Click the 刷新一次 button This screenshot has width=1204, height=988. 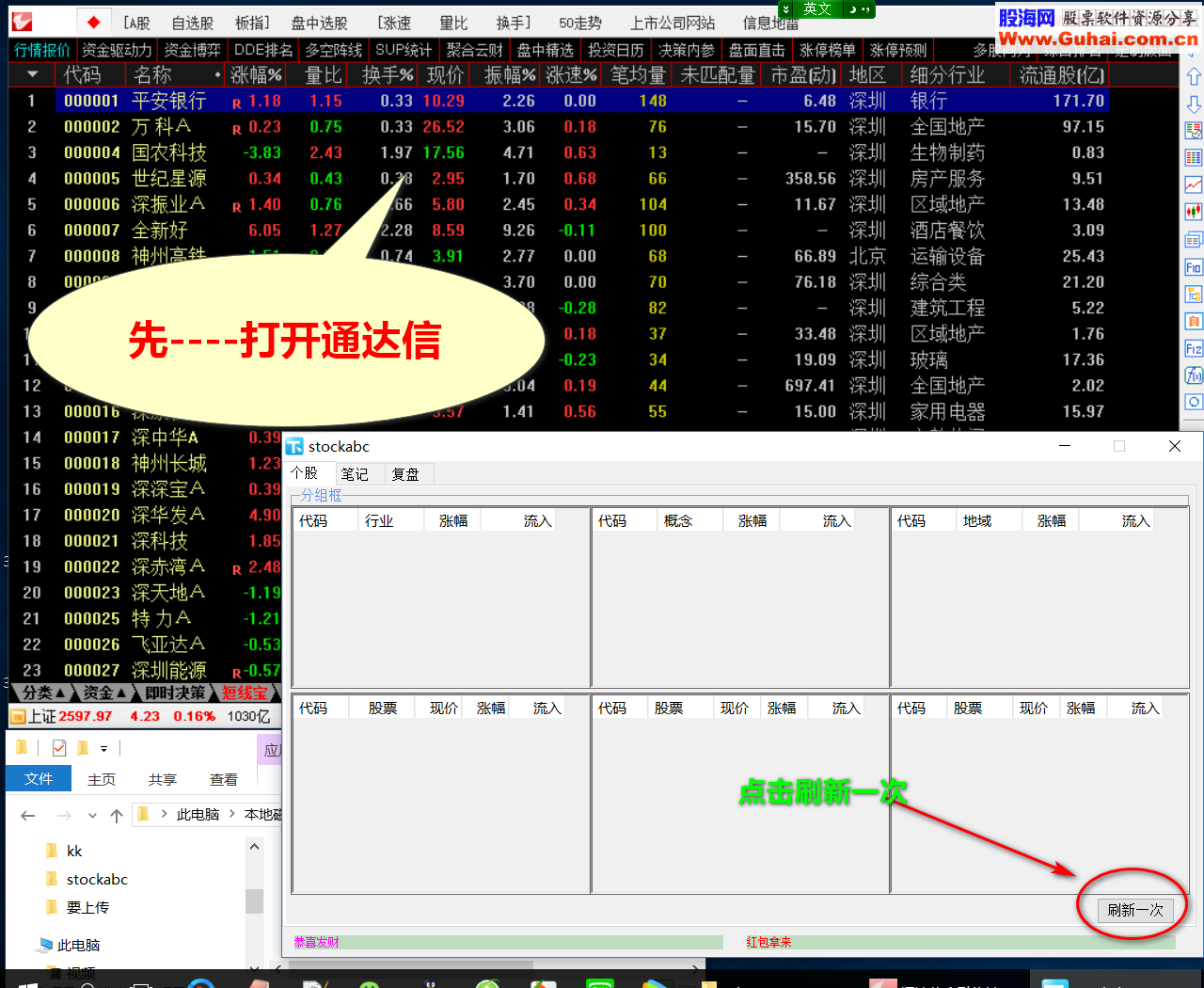click(1134, 910)
